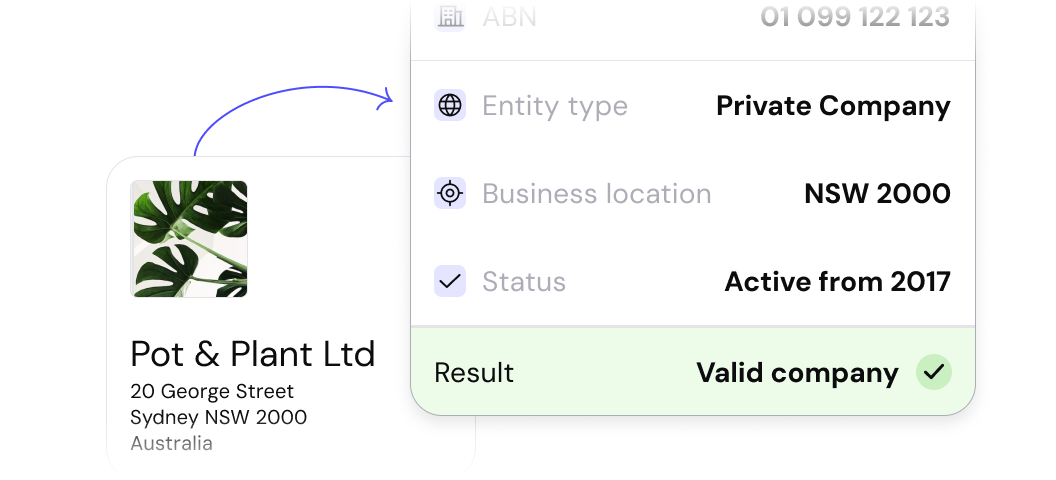Screen dimensions: 1056x480
Task: Click the Private Company value
Action: click(x=833, y=106)
